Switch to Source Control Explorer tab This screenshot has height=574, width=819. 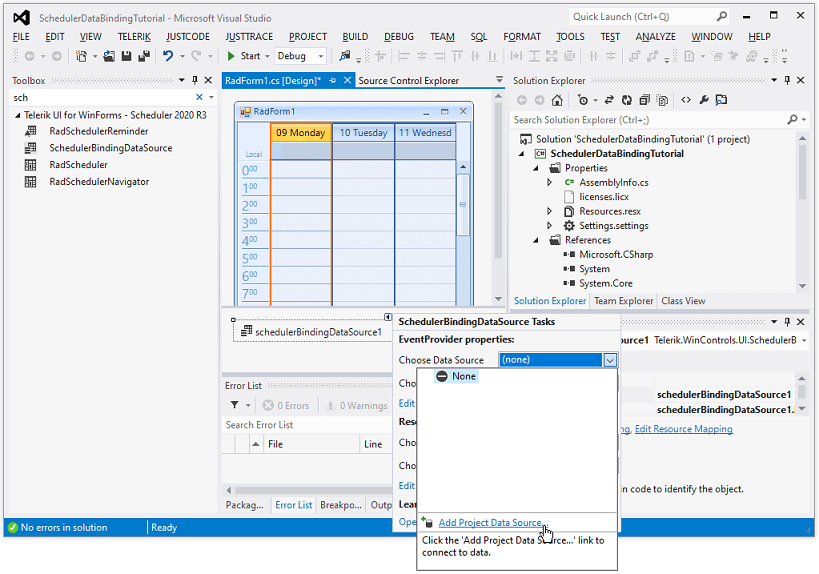coord(408,80)
